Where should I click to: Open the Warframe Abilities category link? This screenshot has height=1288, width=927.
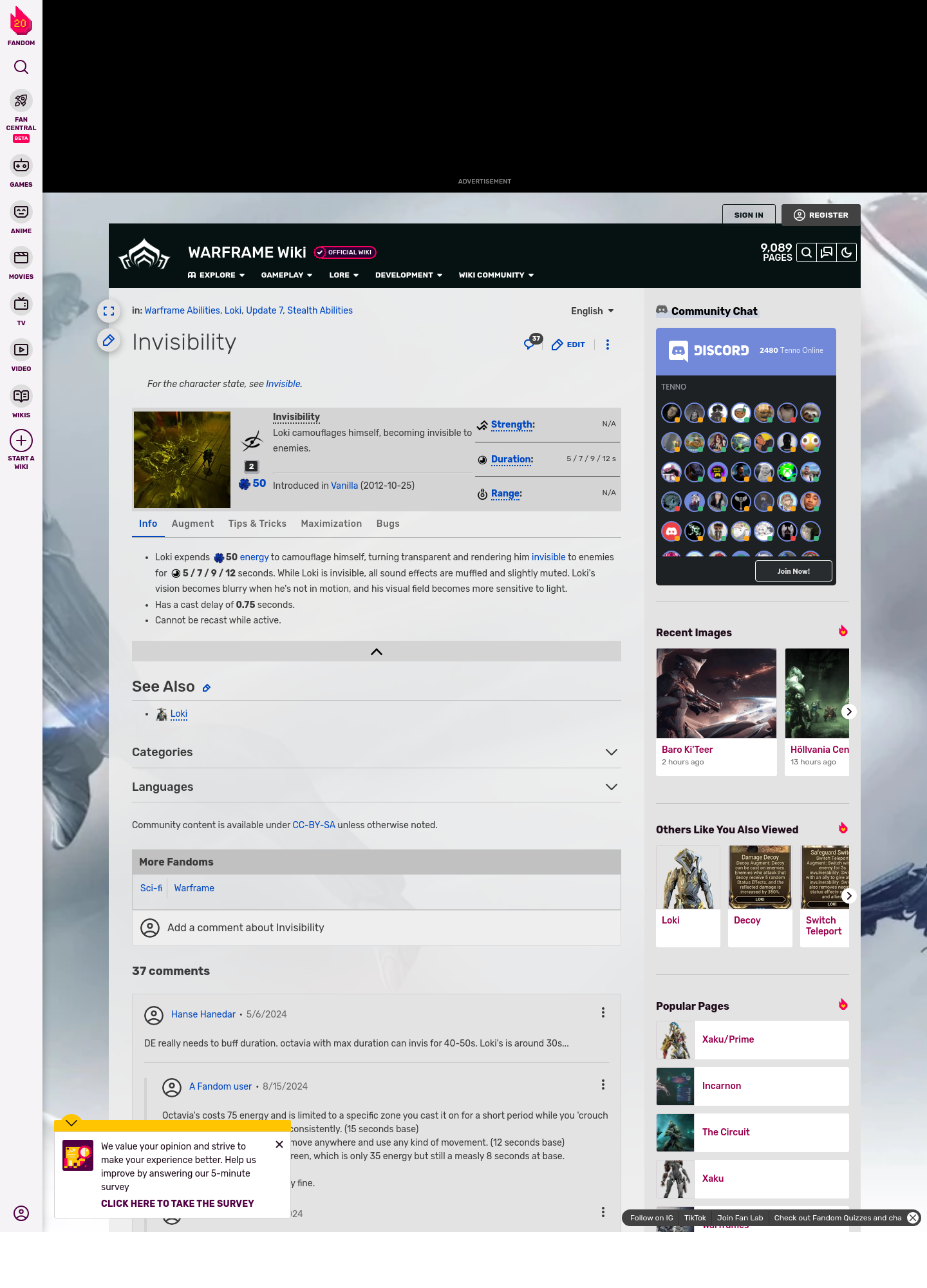tap(182, 310)
